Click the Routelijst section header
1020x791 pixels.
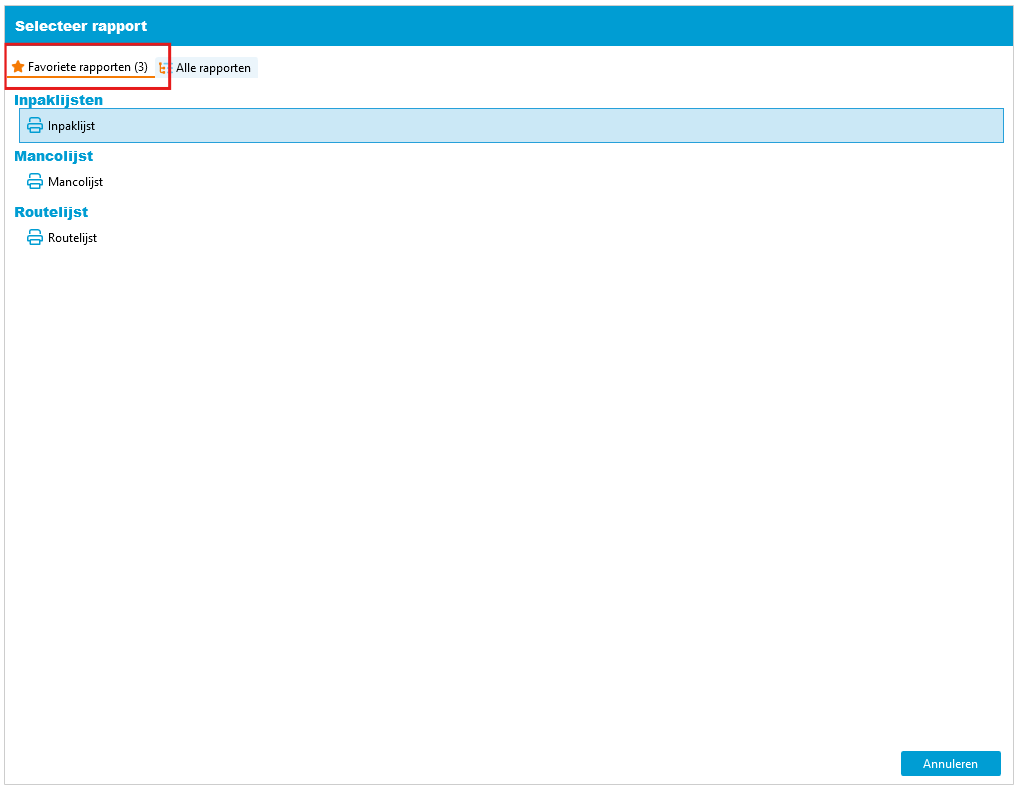pyautogui.click(x=50, y=212)
